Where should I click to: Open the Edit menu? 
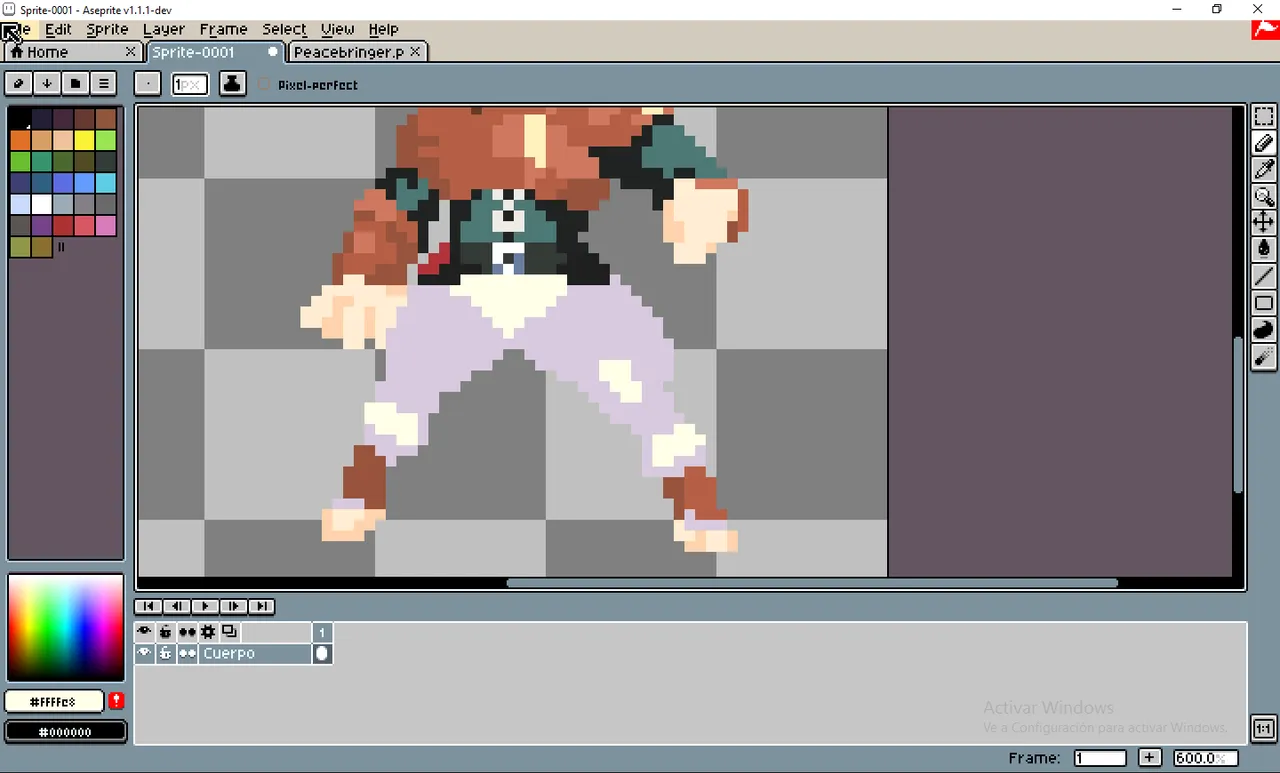(58, 29)
